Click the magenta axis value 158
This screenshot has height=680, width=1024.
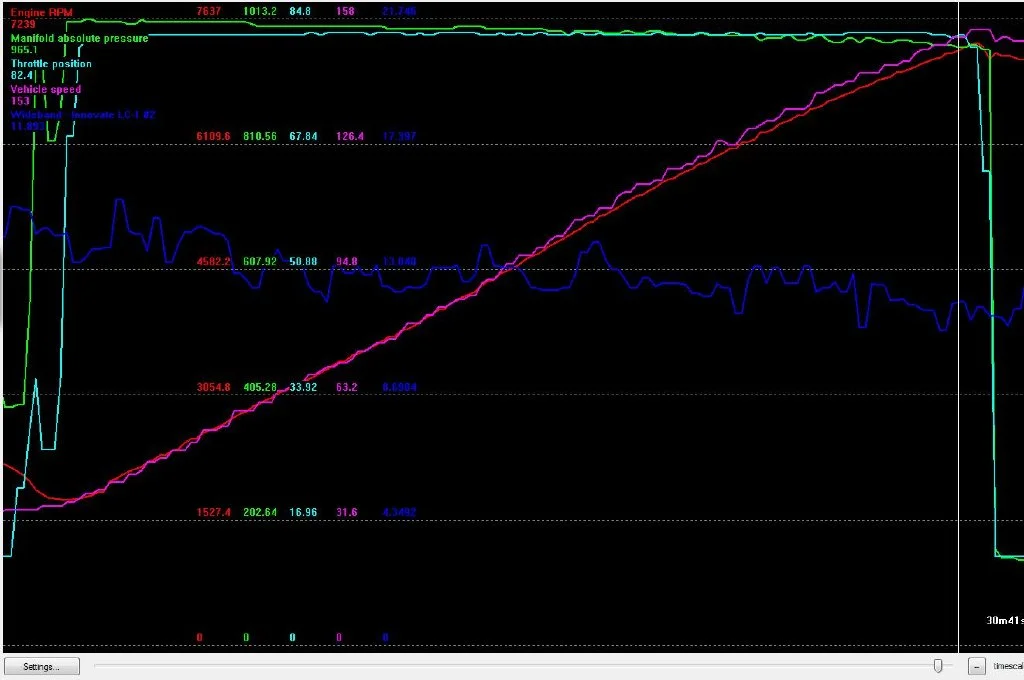[345, 11]
